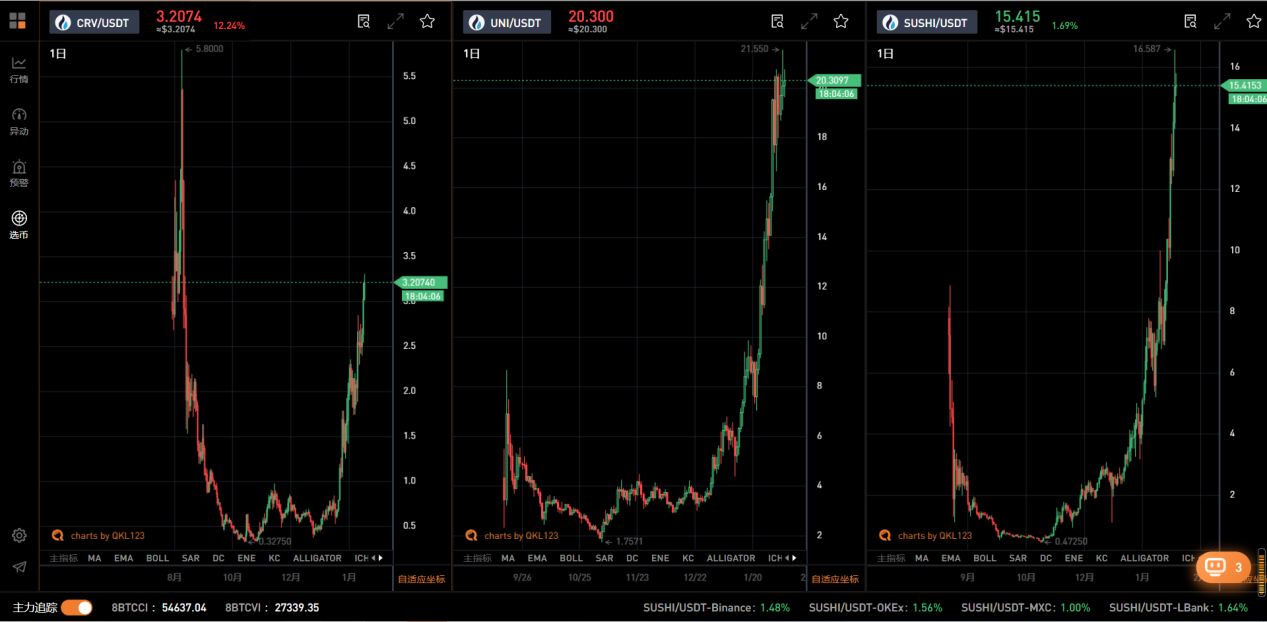The image size is (1267, 622).
Task: Open the UNI/USDT pair selector
Action: 507,22
